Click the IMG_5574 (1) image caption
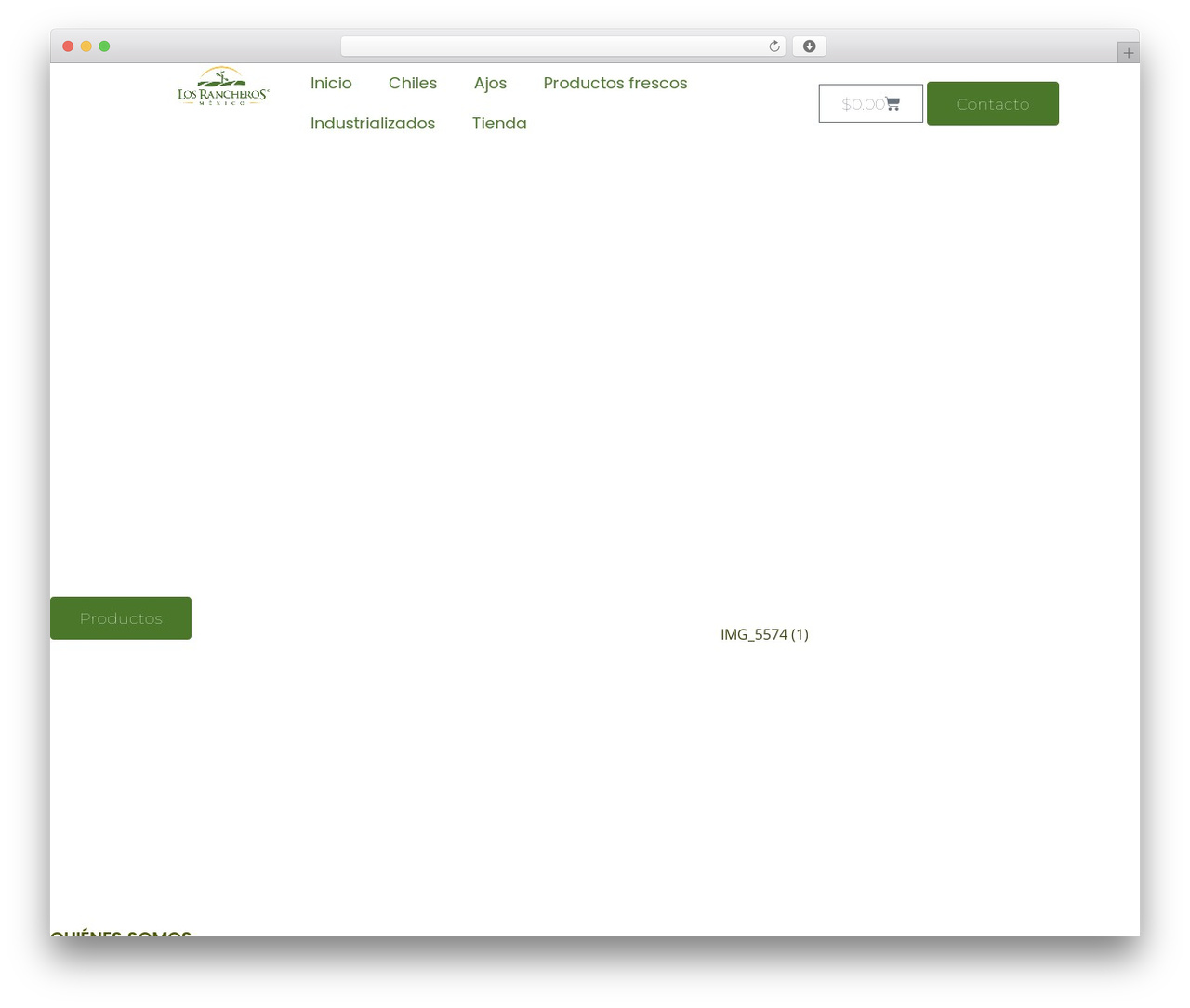The height and width of the screenshot is (1008, 1190). (x=764, y=634)
